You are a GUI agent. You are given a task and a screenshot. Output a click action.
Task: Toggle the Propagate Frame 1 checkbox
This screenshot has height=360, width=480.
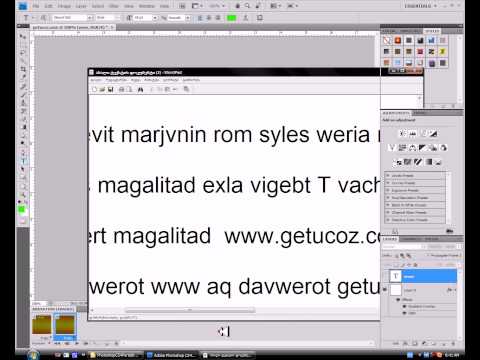click(x=428, y=255)
